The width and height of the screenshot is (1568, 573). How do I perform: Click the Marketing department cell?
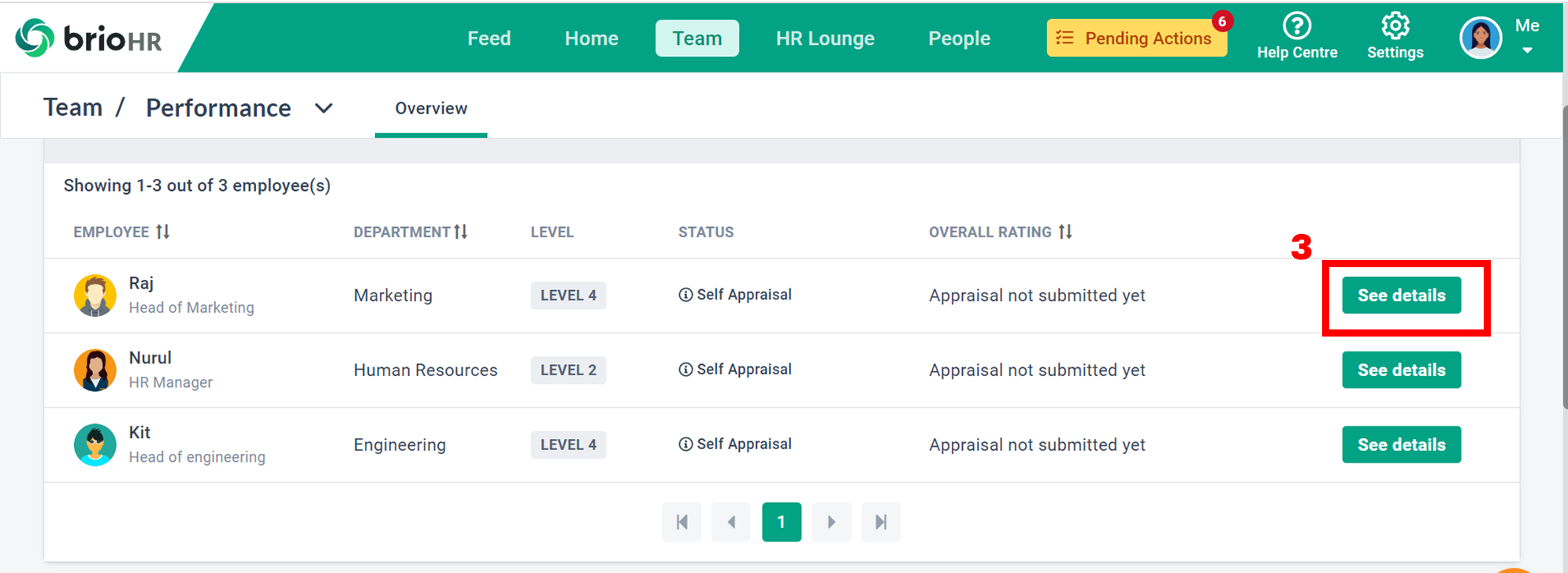point(393,296)
